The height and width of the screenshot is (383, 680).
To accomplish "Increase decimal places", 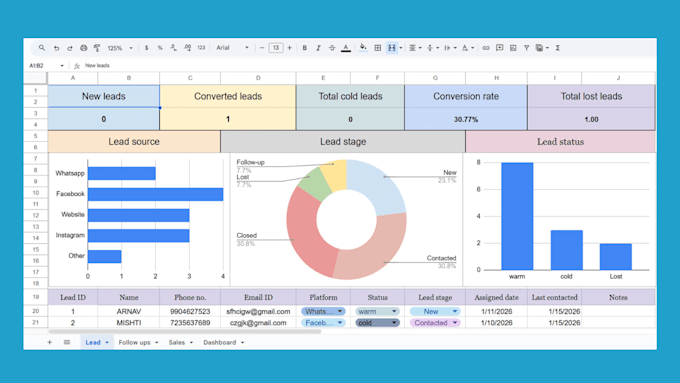I will (187, 48).
